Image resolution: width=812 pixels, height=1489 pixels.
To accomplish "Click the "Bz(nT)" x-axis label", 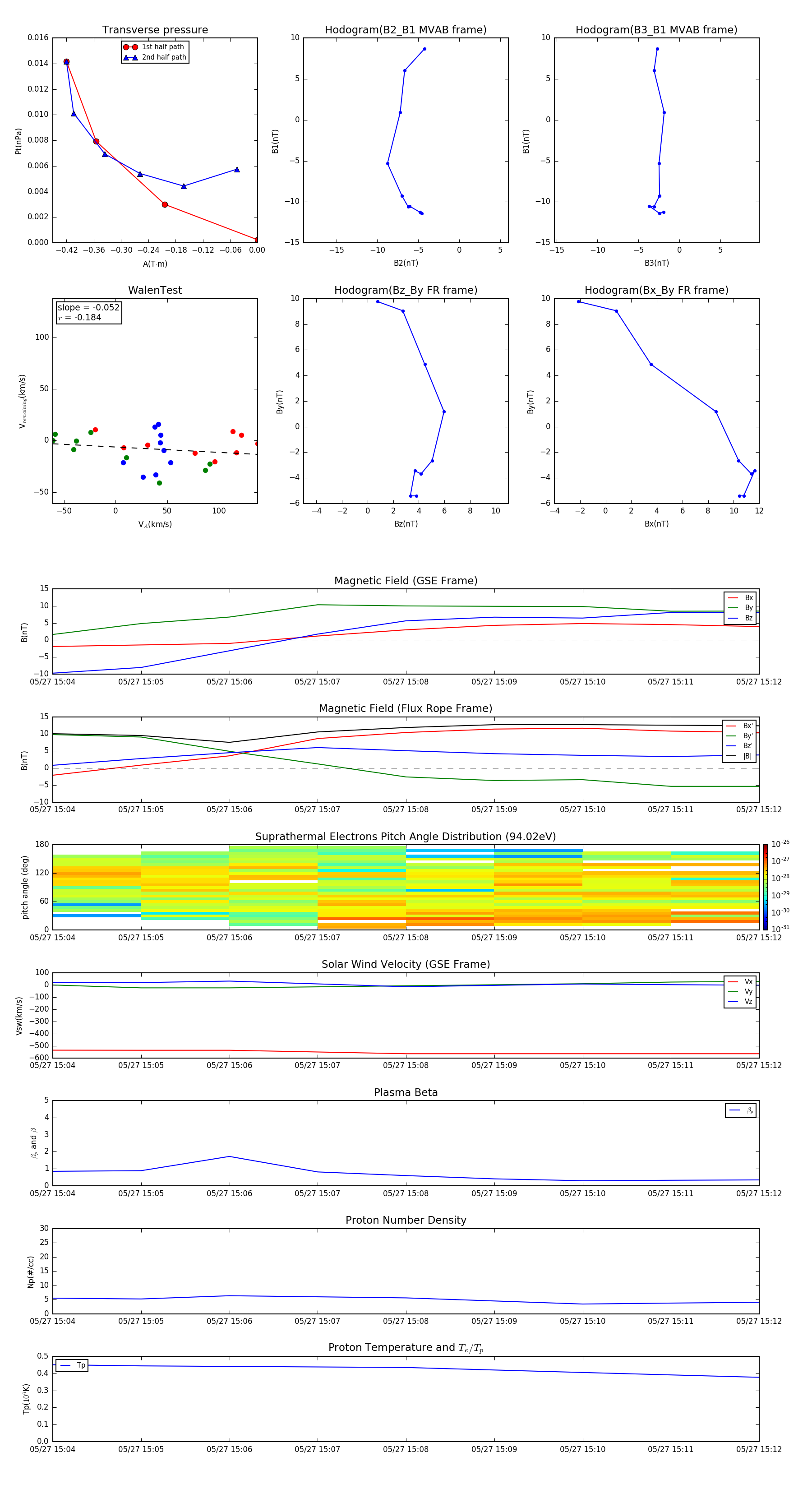I will [406, 524].
